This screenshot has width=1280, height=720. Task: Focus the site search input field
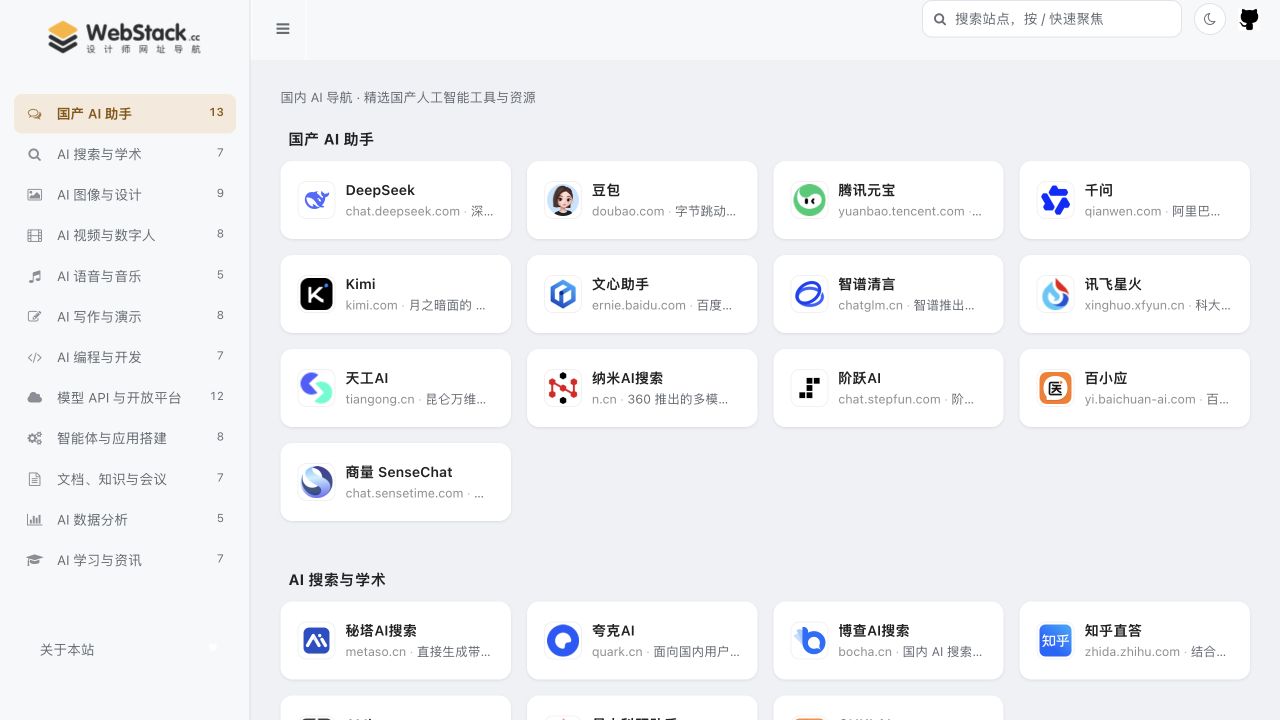tap(1052, 19)
